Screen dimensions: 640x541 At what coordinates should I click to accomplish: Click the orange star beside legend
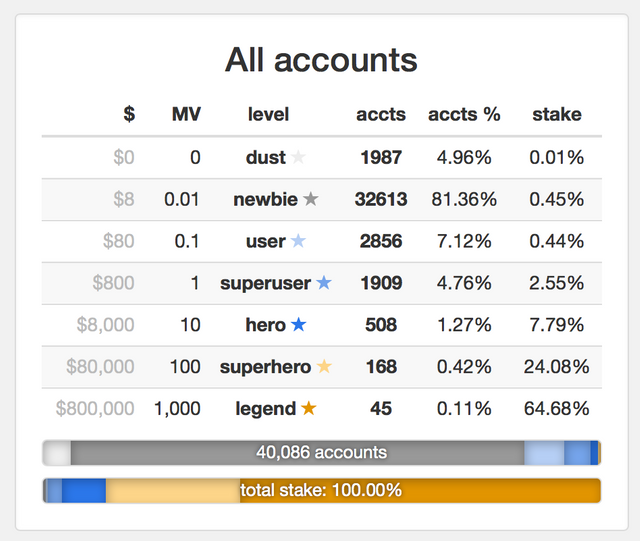pyautogui.click(x=309, y=409)
